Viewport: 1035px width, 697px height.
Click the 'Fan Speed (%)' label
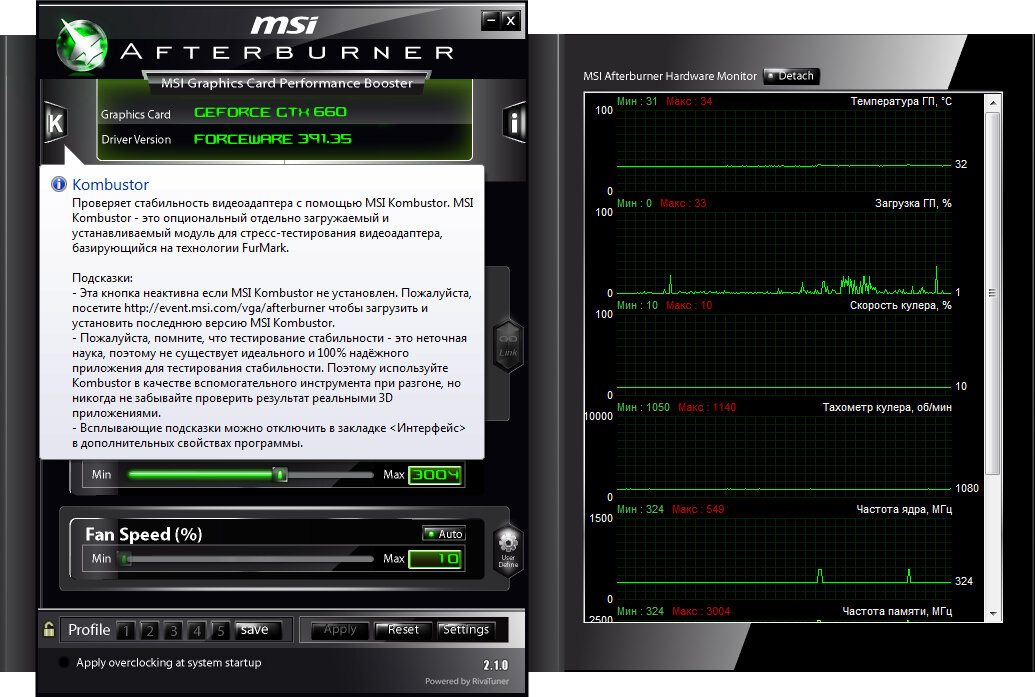(144, 535)
